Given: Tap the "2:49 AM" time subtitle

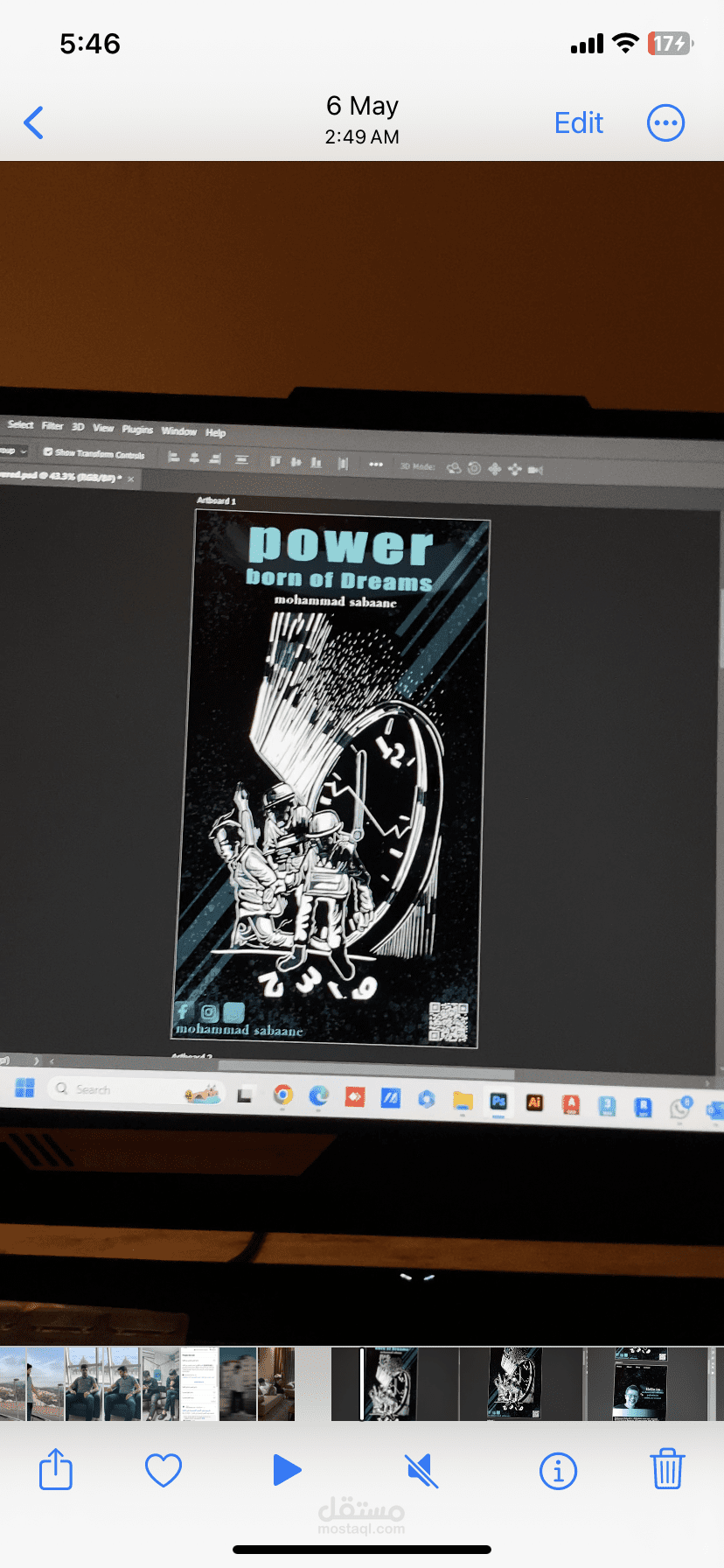Looking at the screenshot, I should [x=362, y=137].
